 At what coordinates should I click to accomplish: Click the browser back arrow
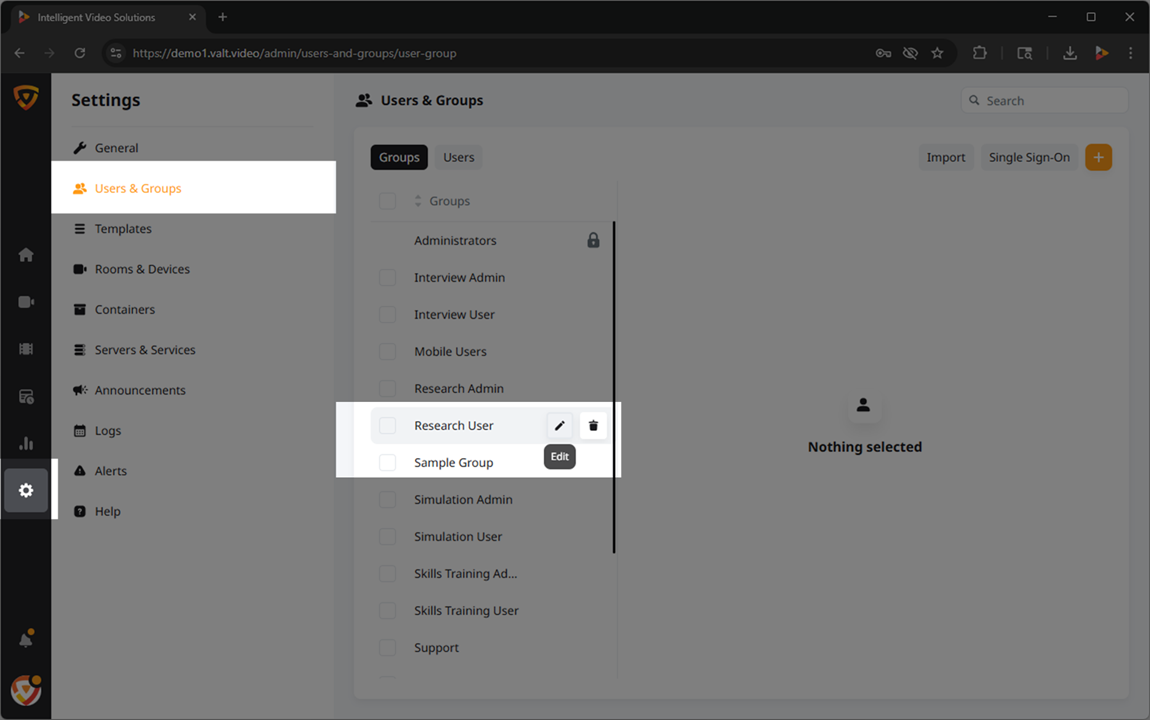pyautogui.click(x=20, y=53)
